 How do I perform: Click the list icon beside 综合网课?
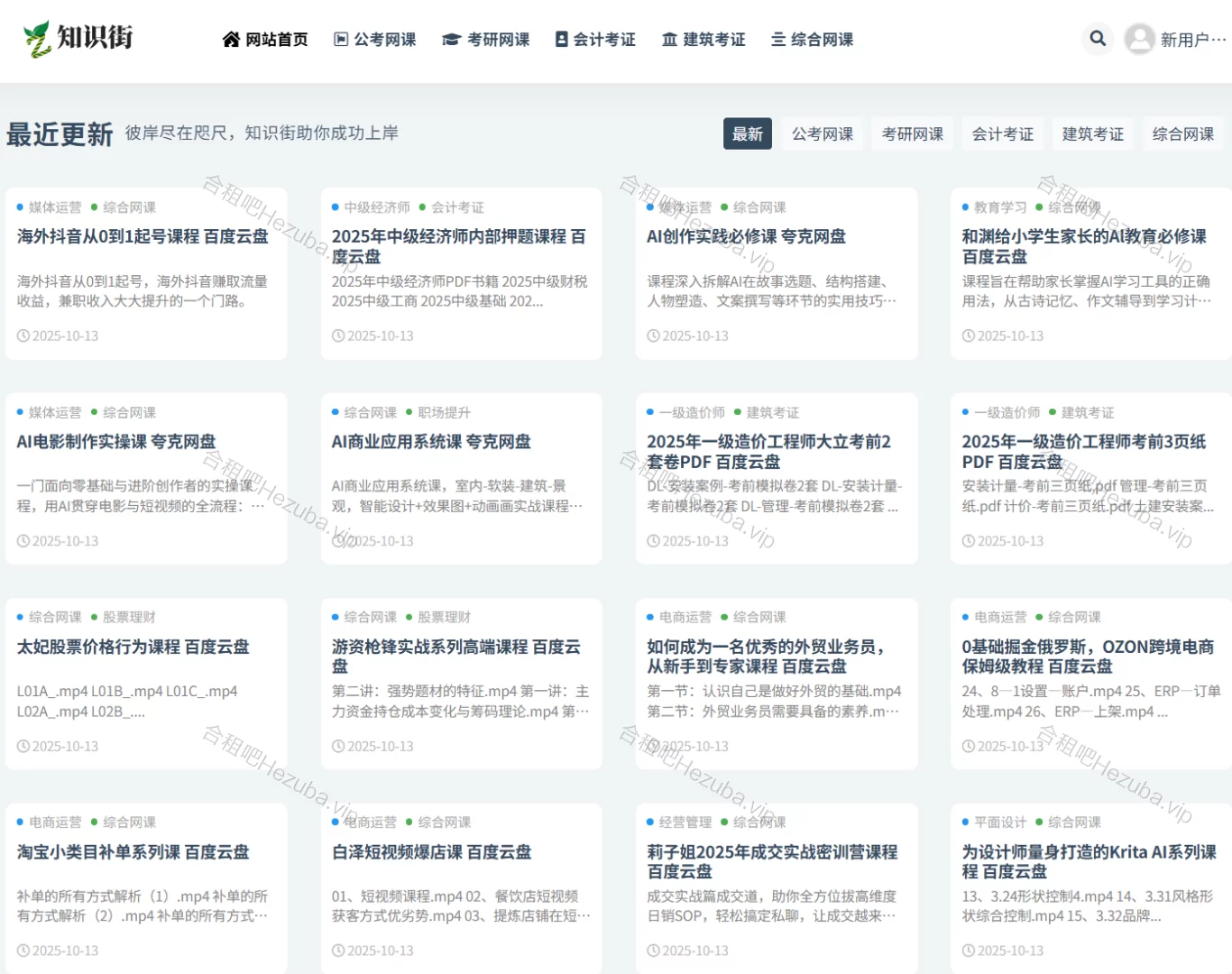tap(778, 40)
